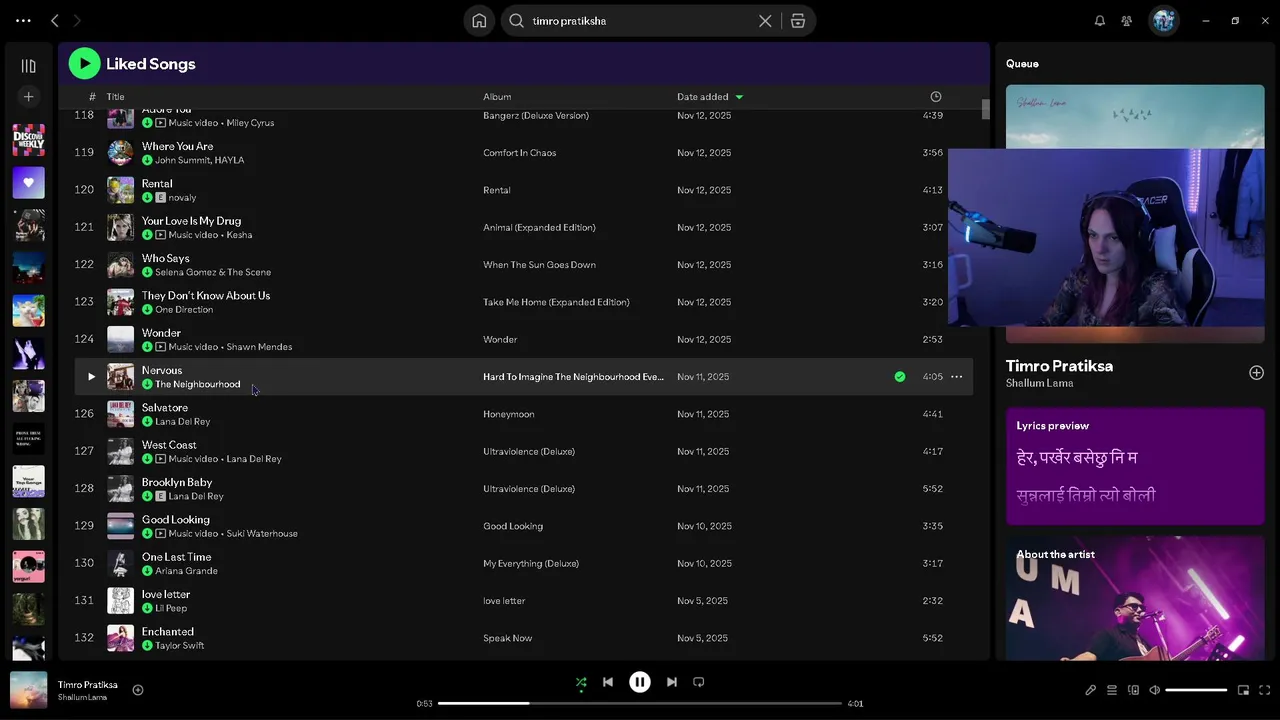Open artist Kesha link

pyautogui.click(x=239, y=235)
